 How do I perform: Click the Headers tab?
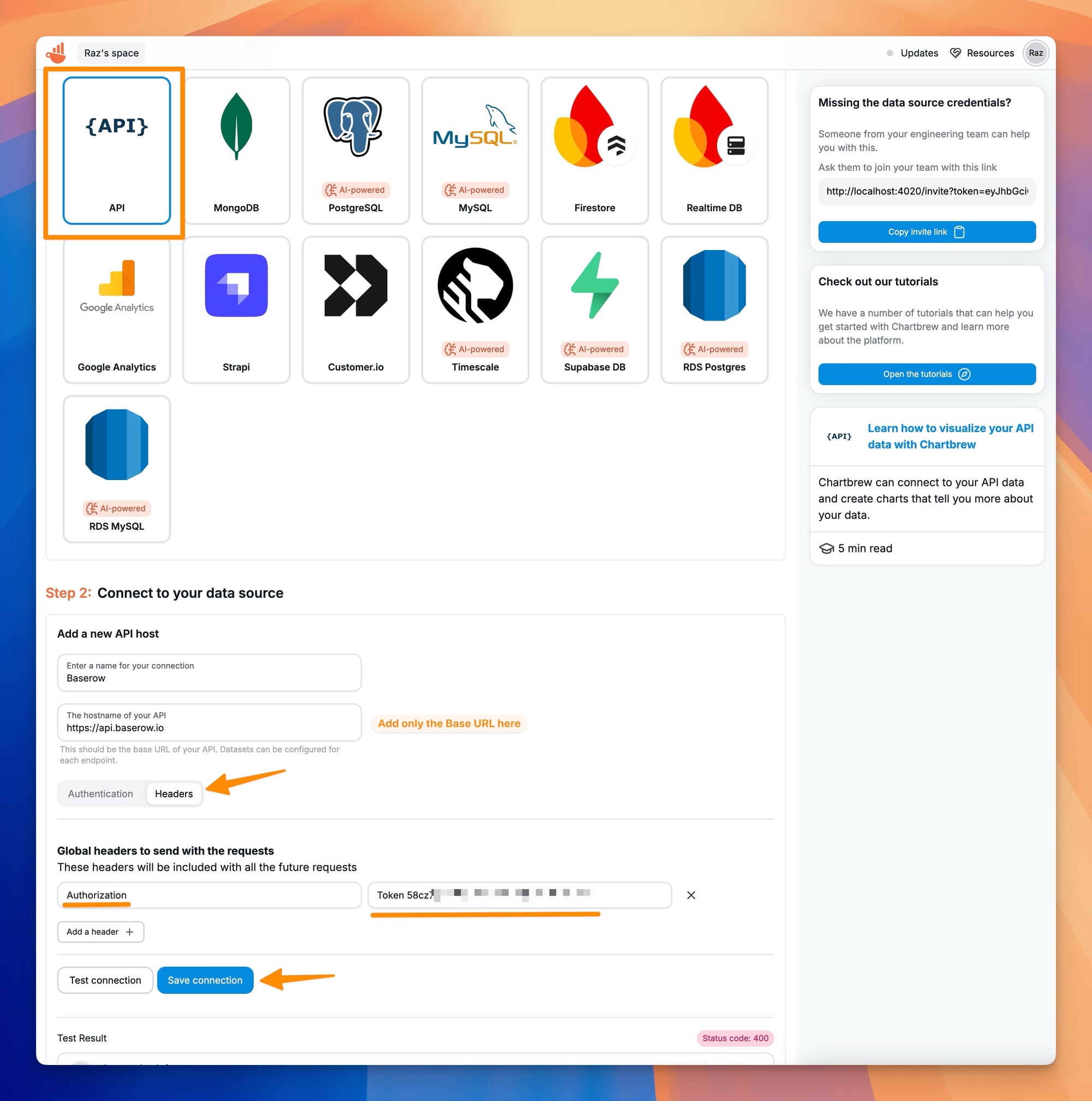pos(173,793)
